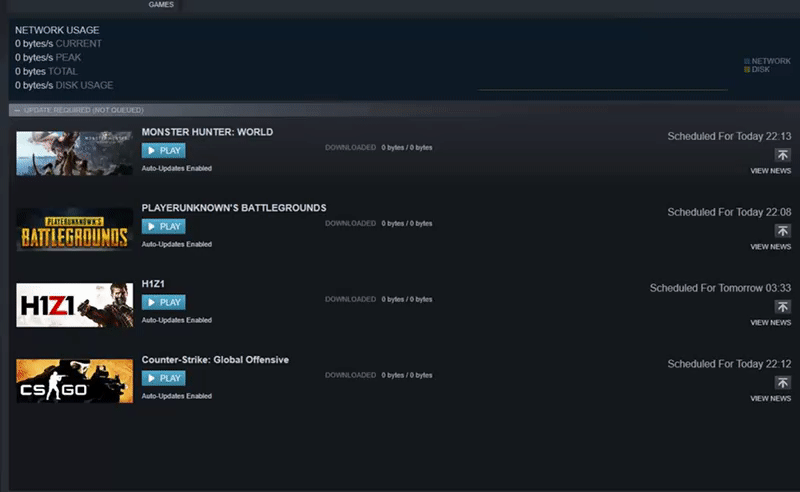The width and height of the screenshot is (800, 492).
Task: Open Monster Hunter: World thumbnail
Action: (74, 154)
